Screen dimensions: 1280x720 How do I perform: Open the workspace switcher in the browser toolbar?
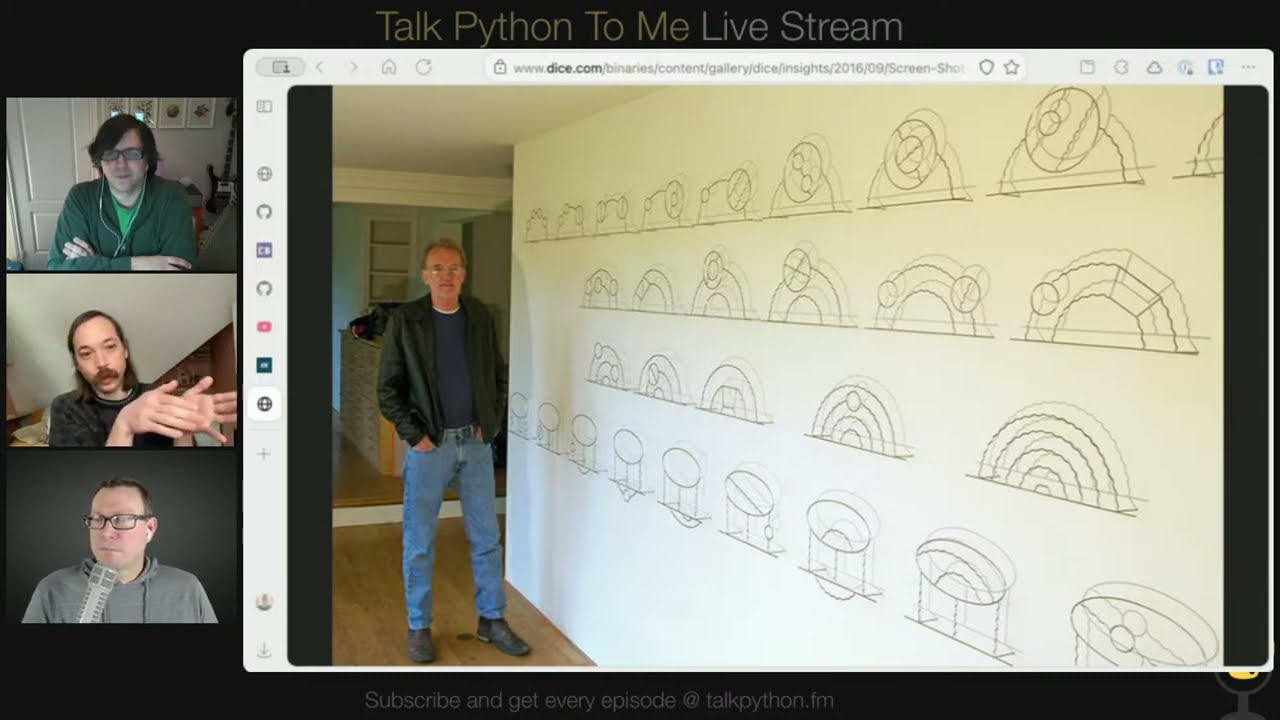280,67
